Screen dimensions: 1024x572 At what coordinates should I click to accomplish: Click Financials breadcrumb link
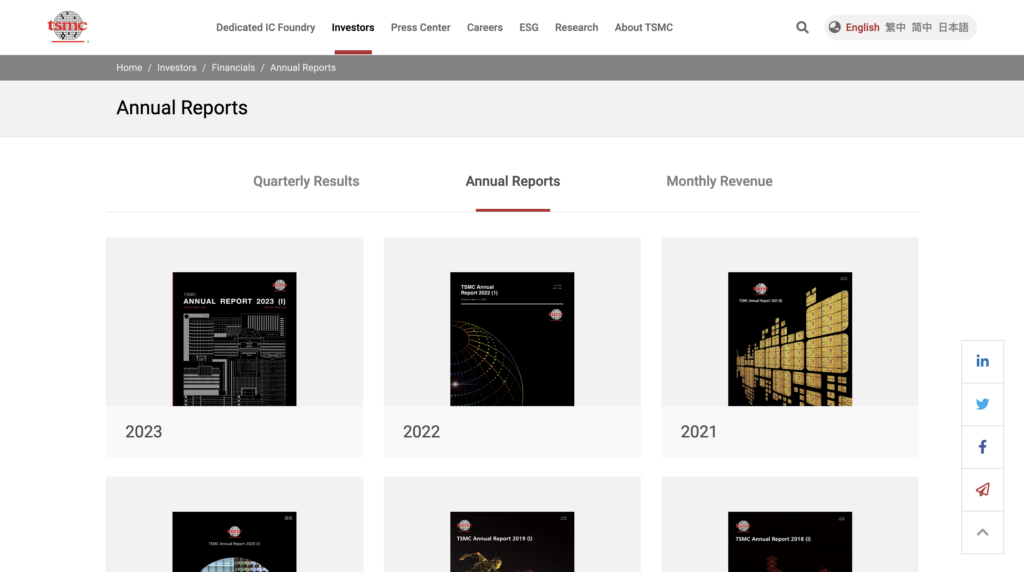233,68
